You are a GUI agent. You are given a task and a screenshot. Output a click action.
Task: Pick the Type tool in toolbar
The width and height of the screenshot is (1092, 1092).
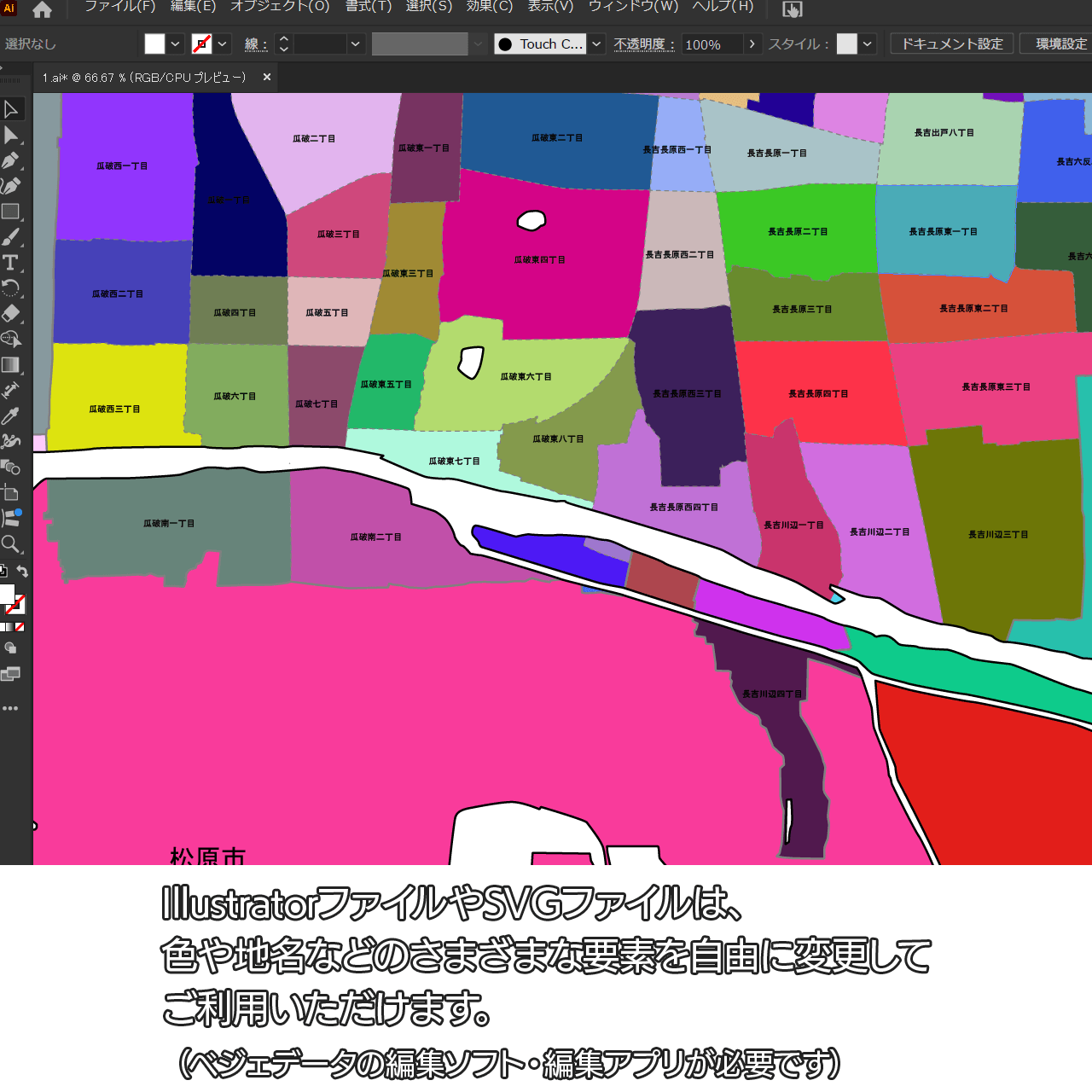tap(10, 263)
